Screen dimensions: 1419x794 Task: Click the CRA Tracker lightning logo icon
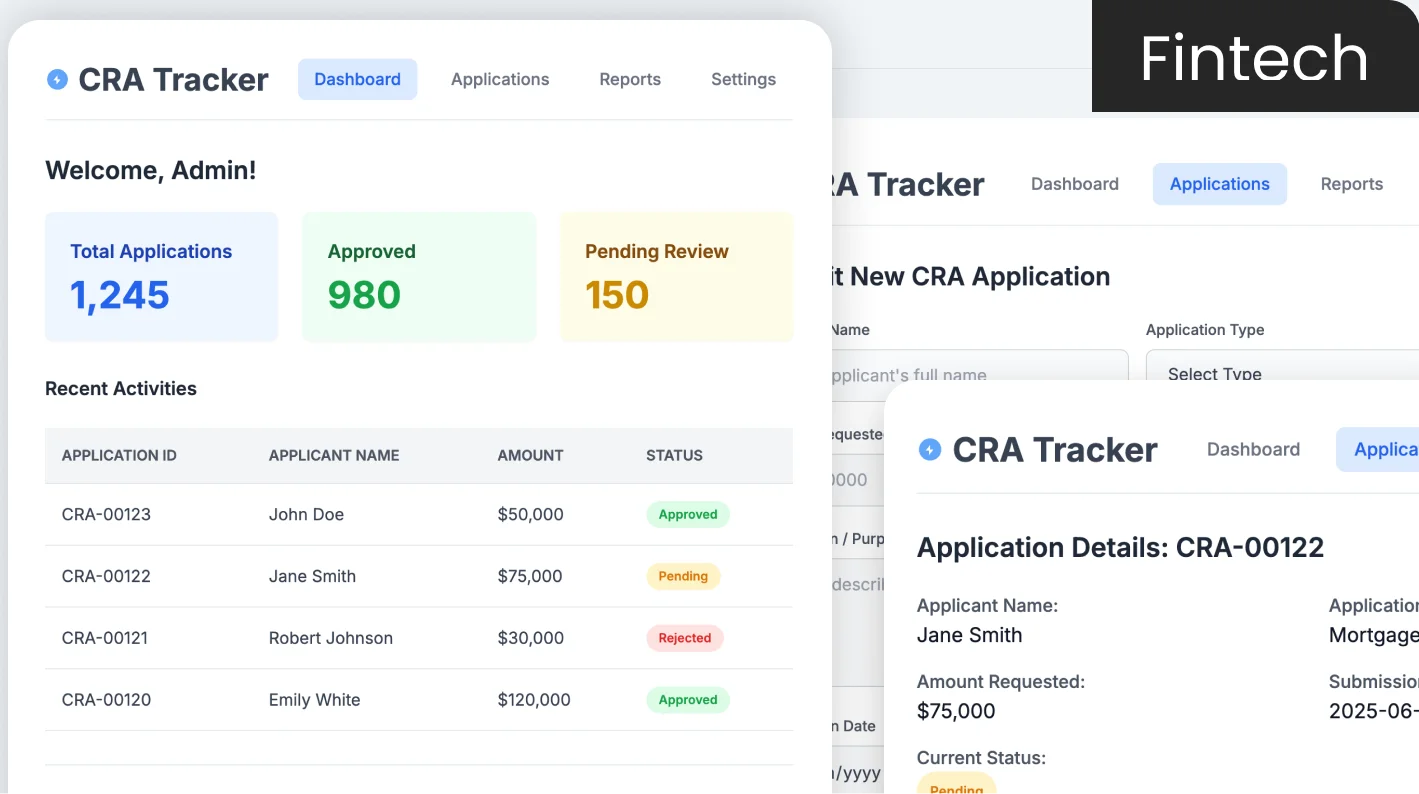[57, 78]
